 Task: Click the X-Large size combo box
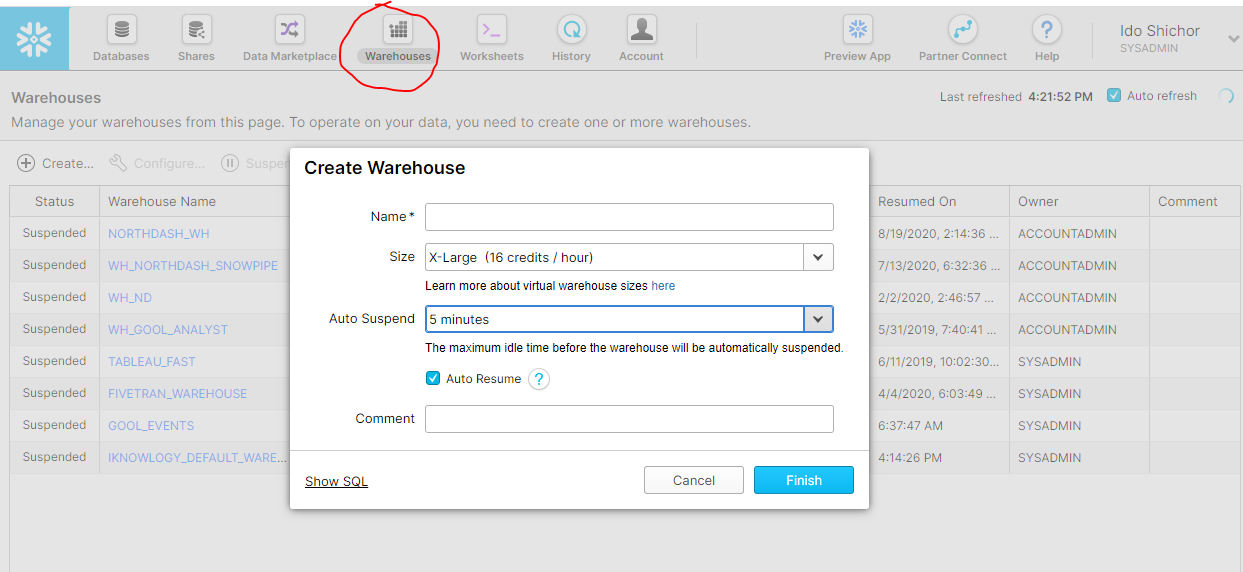629,257
